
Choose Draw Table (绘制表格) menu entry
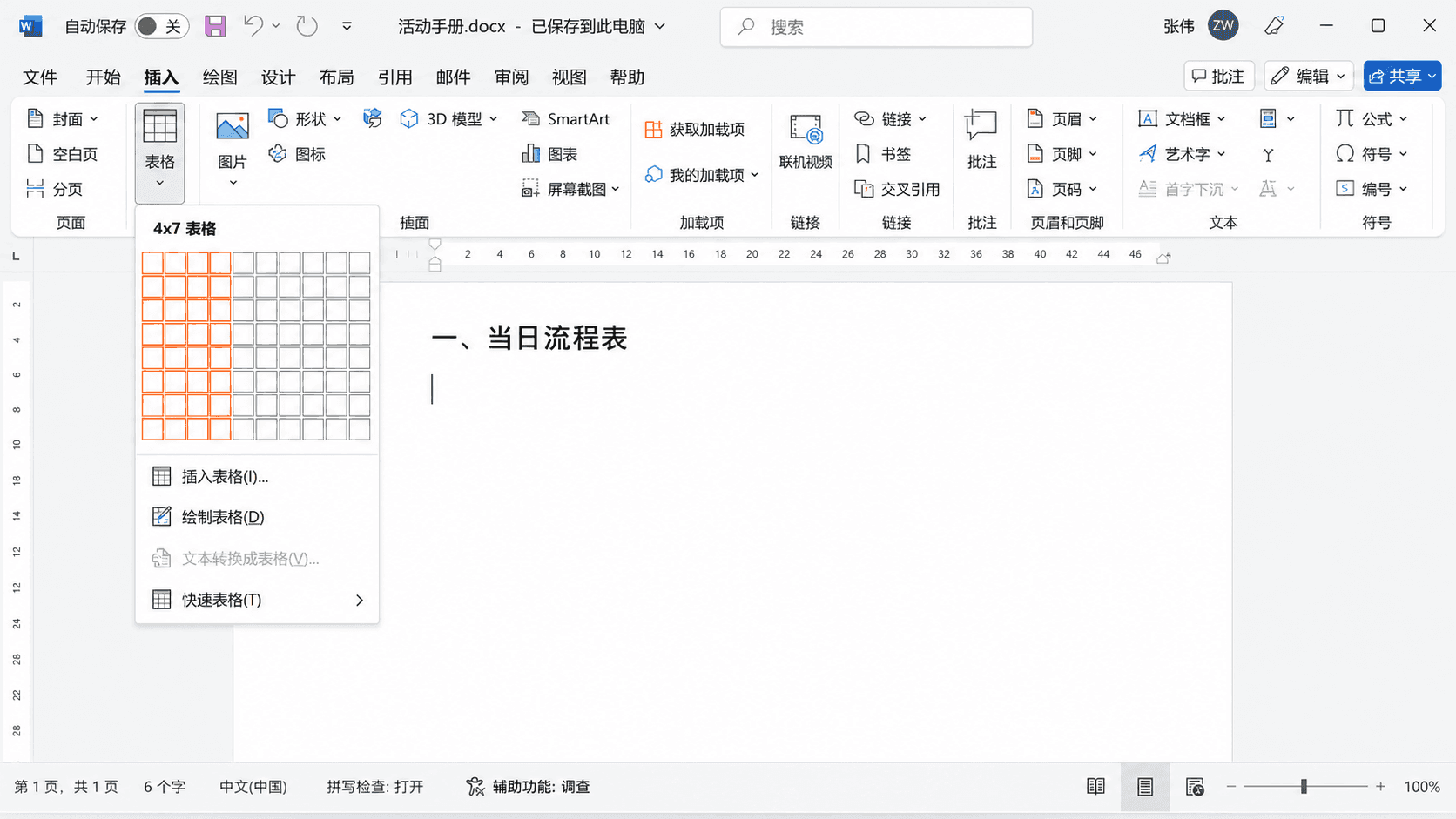click(x=257, y=517)
